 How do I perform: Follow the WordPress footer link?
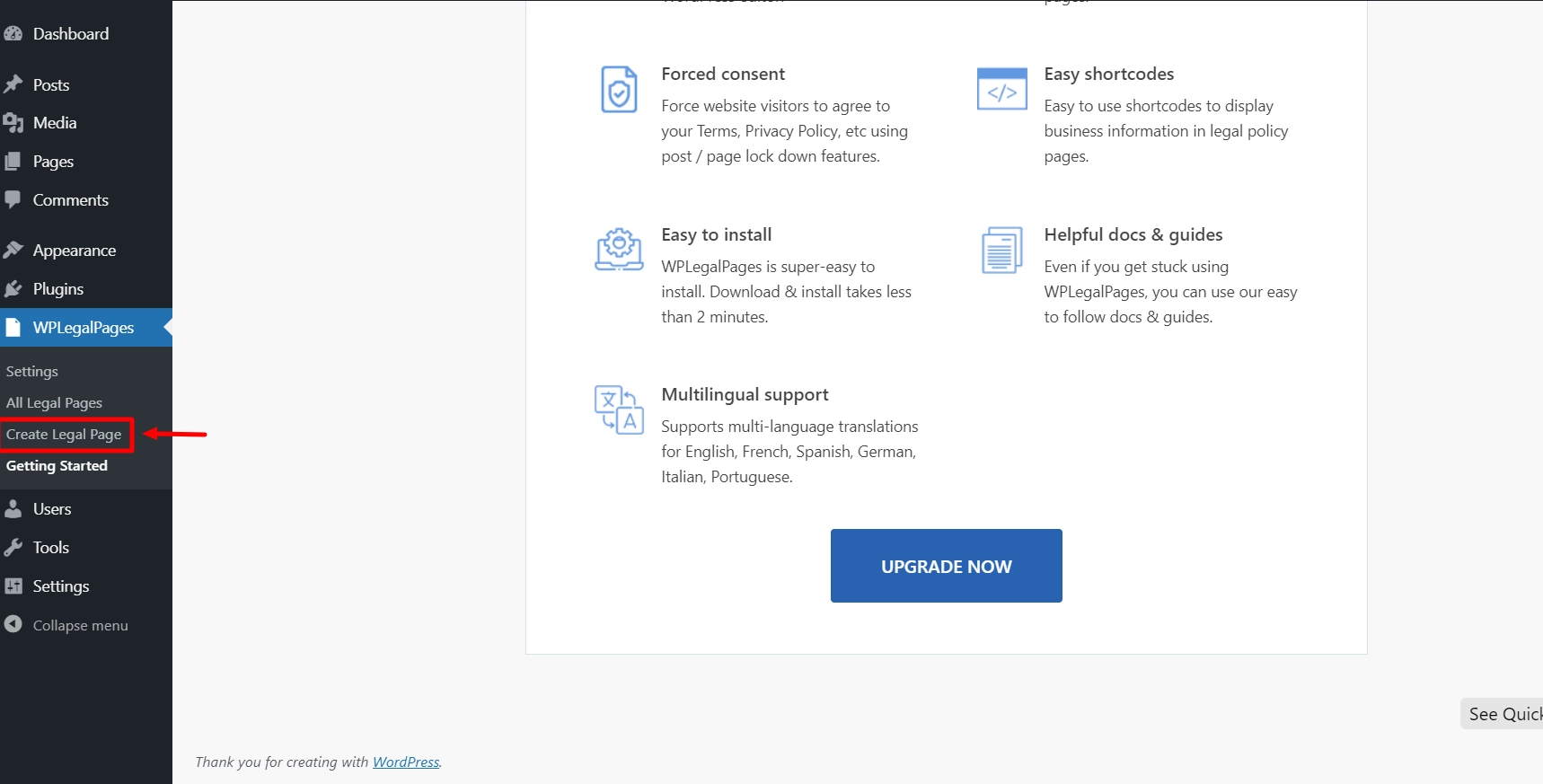(406, 762)
